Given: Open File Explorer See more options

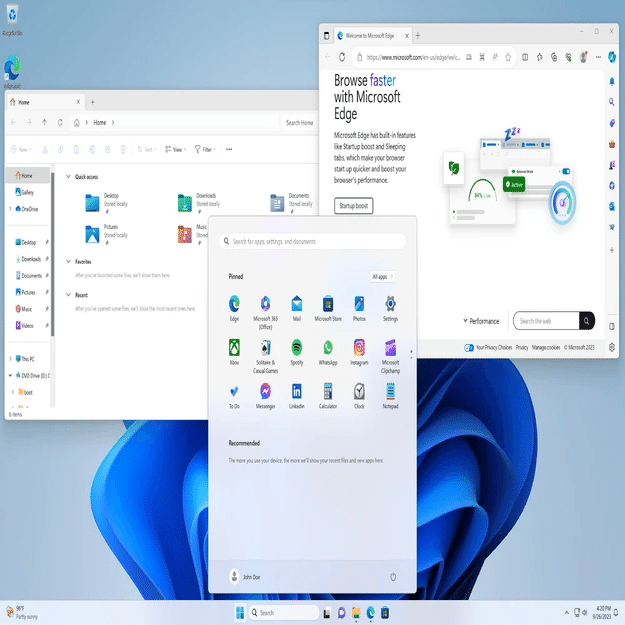Looking at the screenshot, I should (x=229, y=149).
